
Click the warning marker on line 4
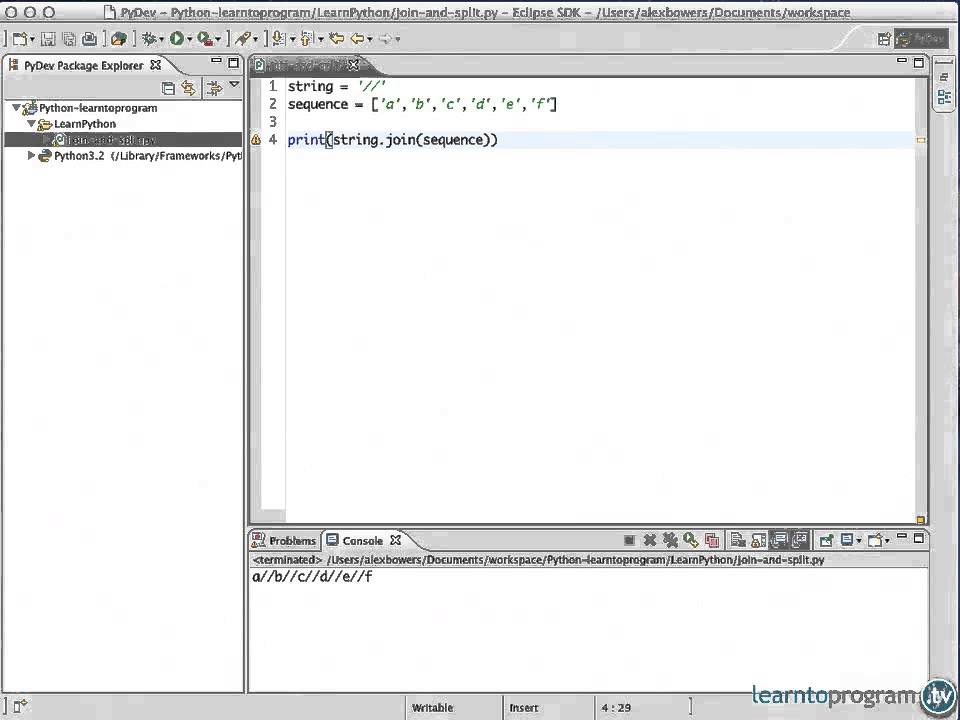point(256,140)
